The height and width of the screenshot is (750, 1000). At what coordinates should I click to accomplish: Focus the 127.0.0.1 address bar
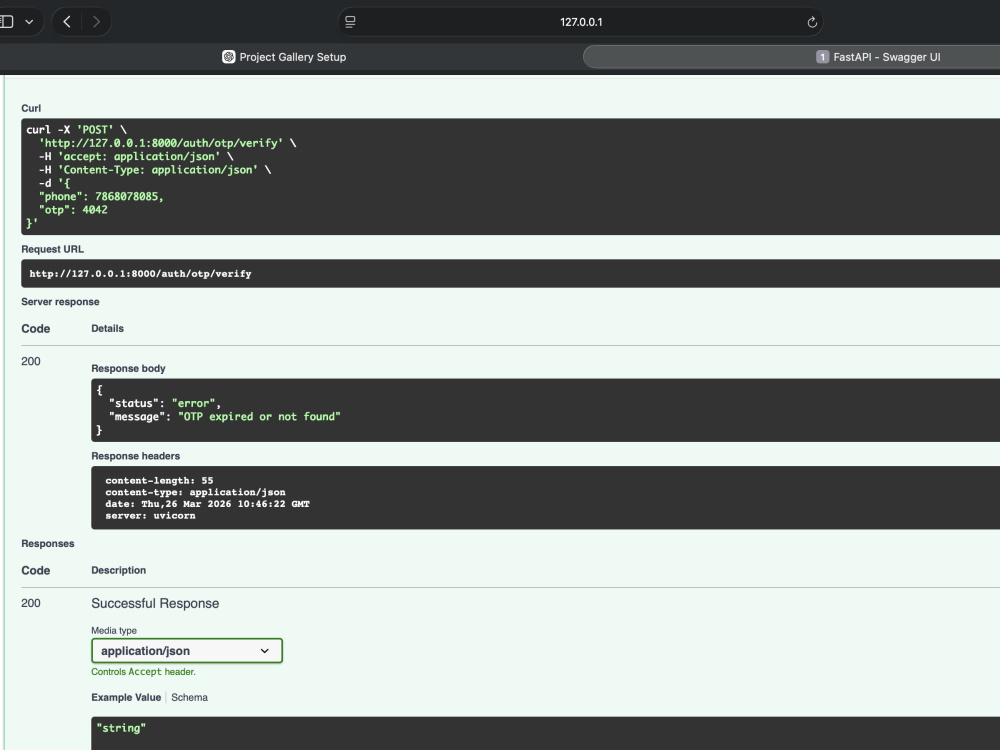580,22
